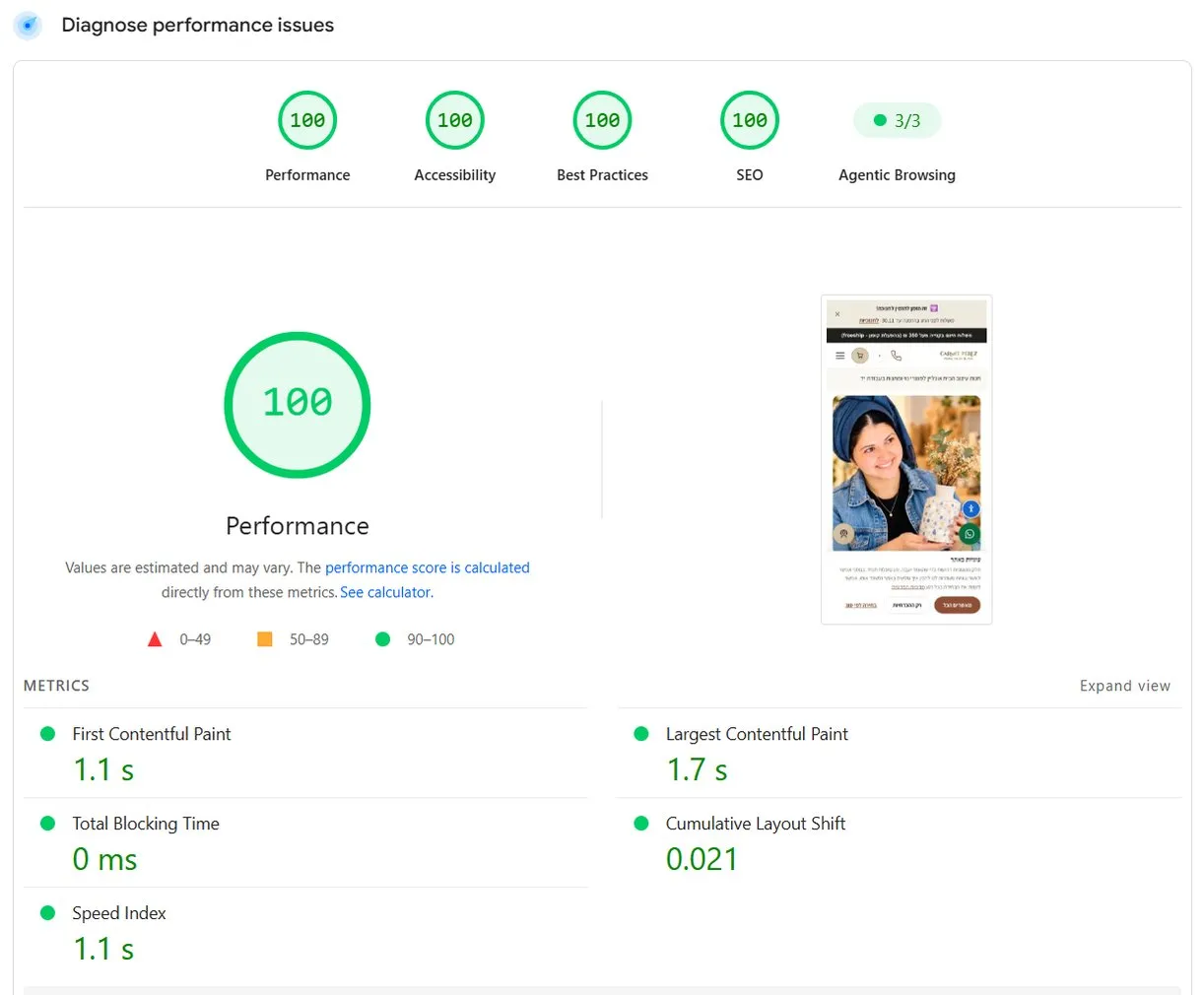Click the 'Agentic Browsing' label

897,174
